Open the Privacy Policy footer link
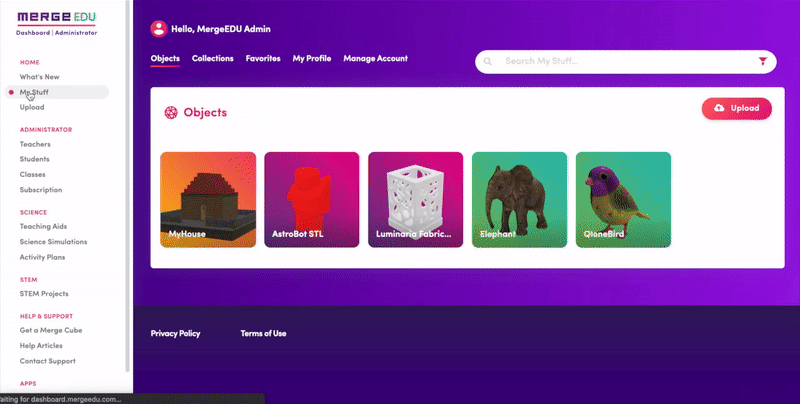 pos(176,334)
